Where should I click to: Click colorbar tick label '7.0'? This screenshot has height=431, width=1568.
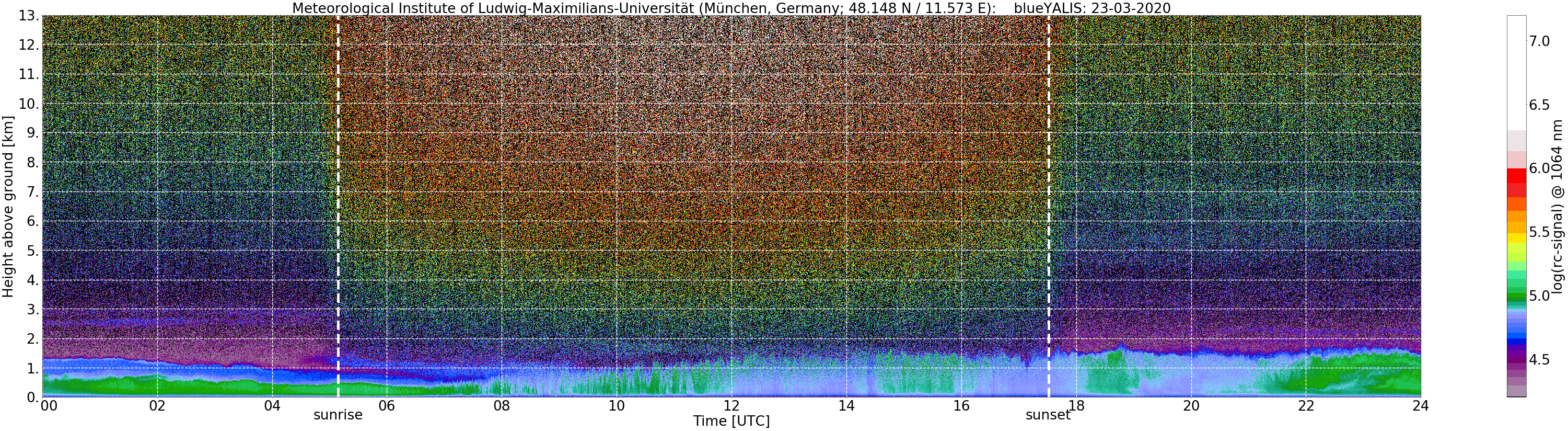(x=1539, y=41)
